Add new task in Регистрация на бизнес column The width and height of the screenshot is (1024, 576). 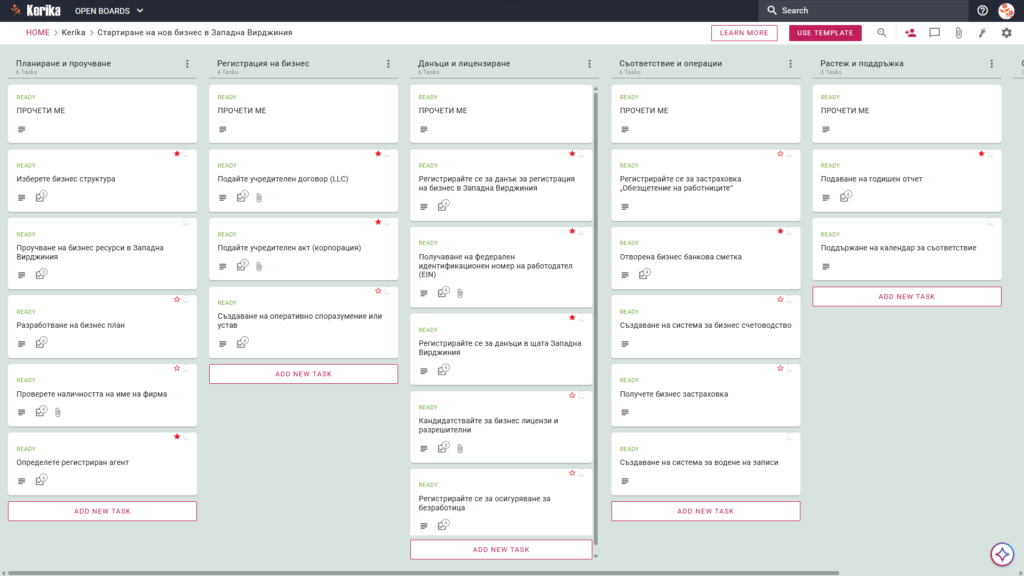pos(304,374)
